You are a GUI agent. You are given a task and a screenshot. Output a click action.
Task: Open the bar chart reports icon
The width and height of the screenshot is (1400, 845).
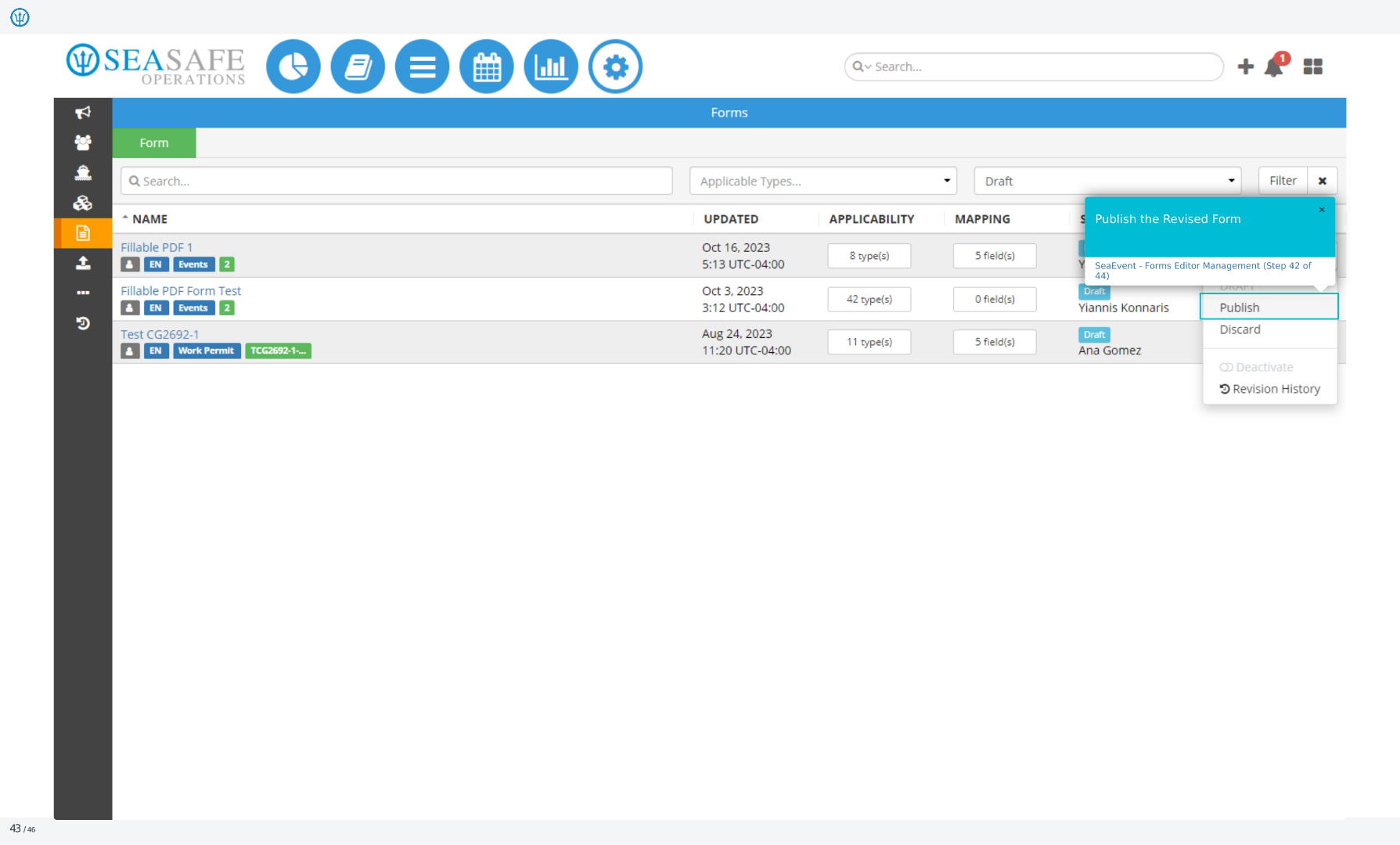[551, 67]
